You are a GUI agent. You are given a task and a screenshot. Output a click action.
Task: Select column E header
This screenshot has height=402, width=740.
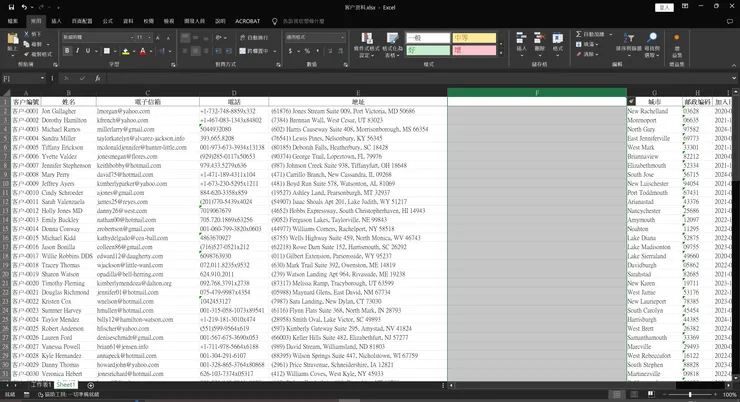358,92
